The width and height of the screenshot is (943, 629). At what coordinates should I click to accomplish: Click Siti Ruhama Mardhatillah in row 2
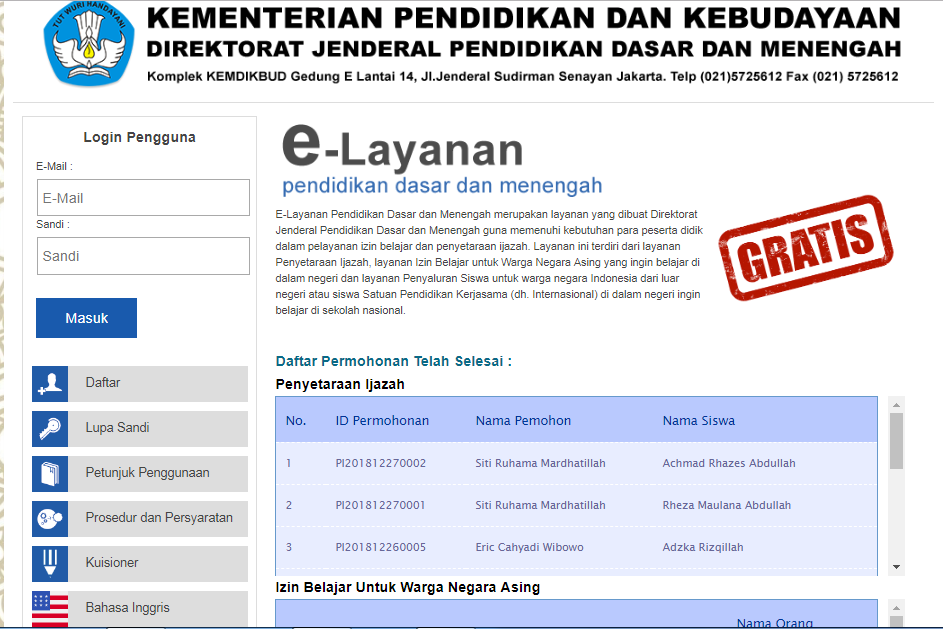tap(541, 505)
